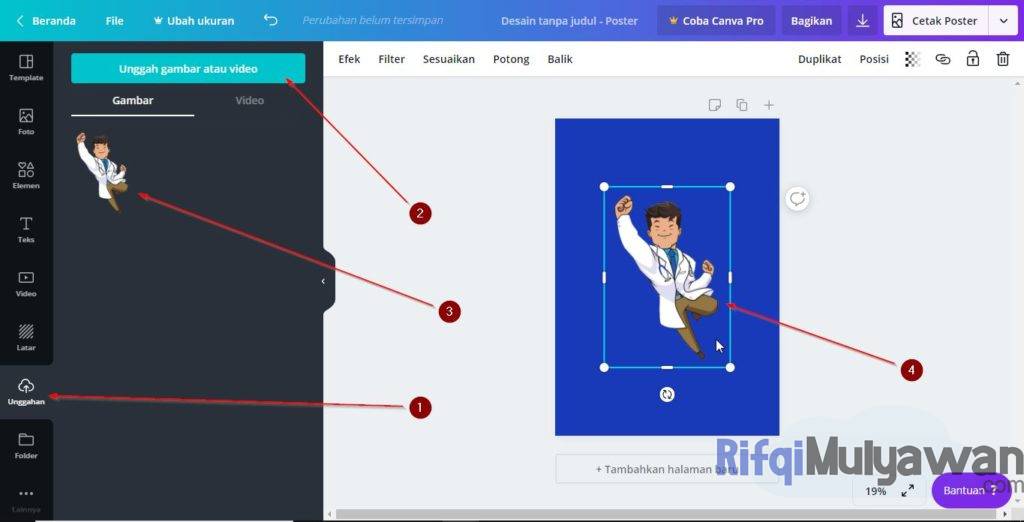Open the Video sidebar panel
The image size is (1024, 522).
click(x=26, y=284)
